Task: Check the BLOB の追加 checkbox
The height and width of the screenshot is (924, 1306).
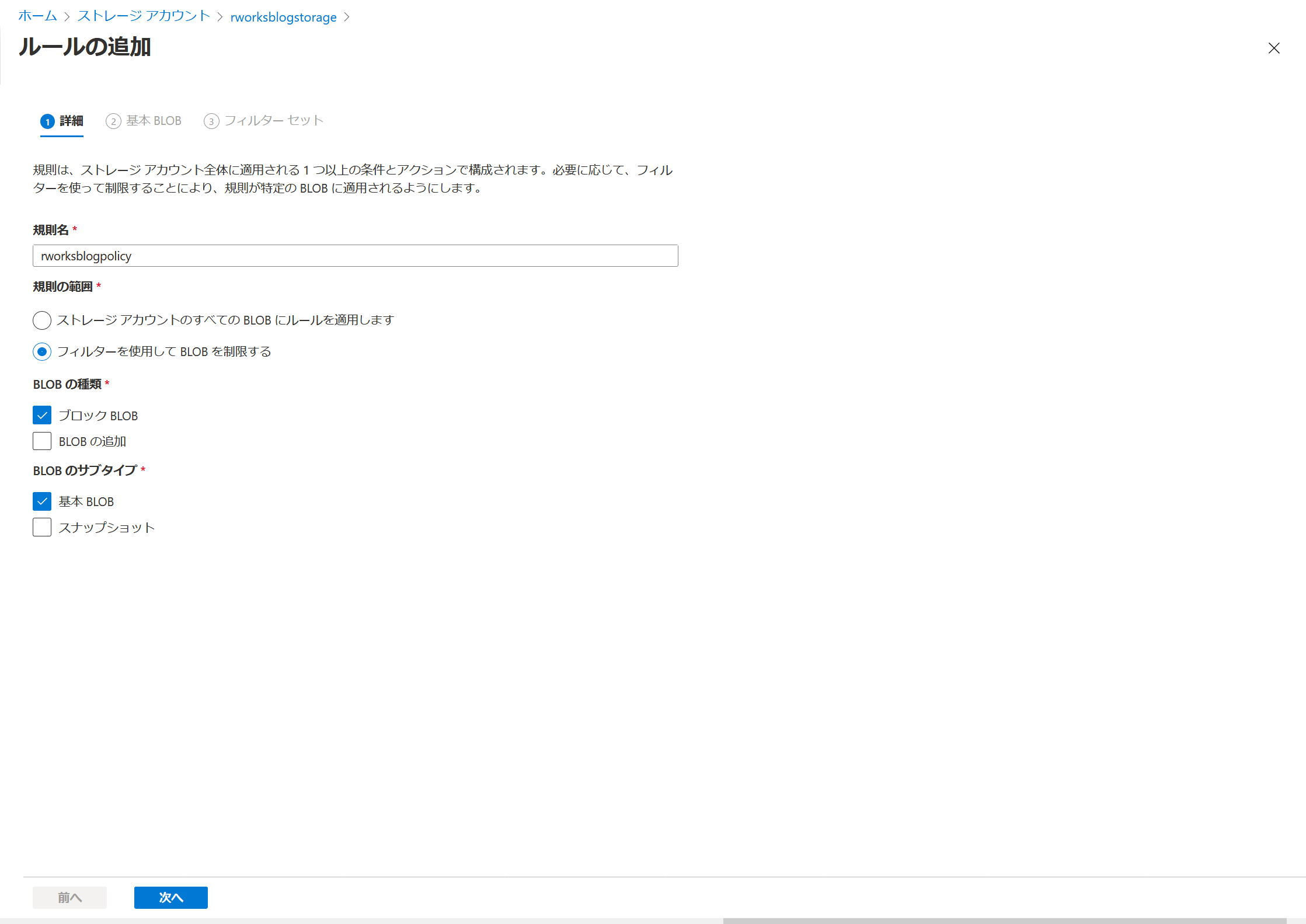Action: pos(42,441)
